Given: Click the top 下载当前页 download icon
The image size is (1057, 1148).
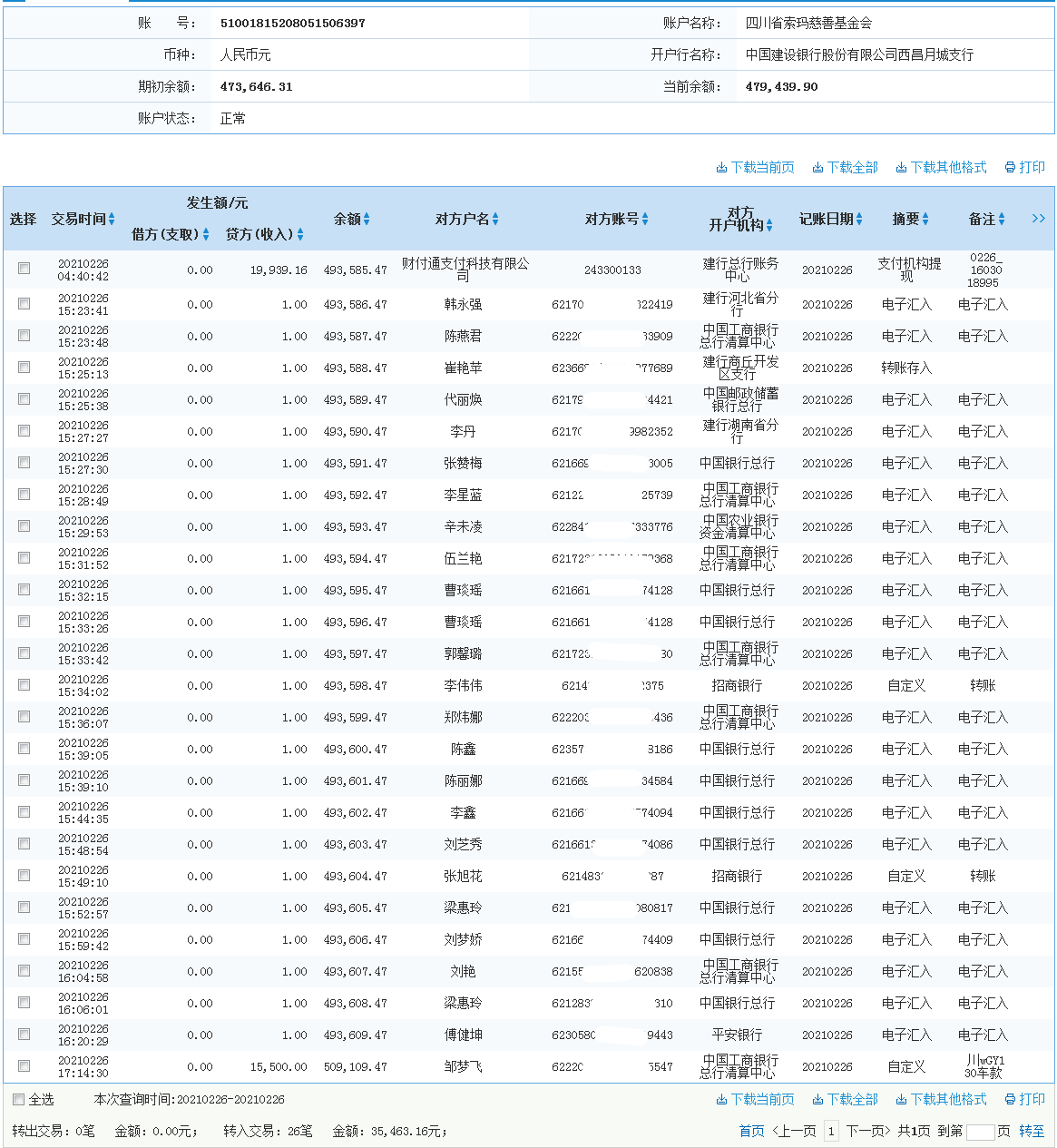Looking at the screenshot, I should [721, 168].
